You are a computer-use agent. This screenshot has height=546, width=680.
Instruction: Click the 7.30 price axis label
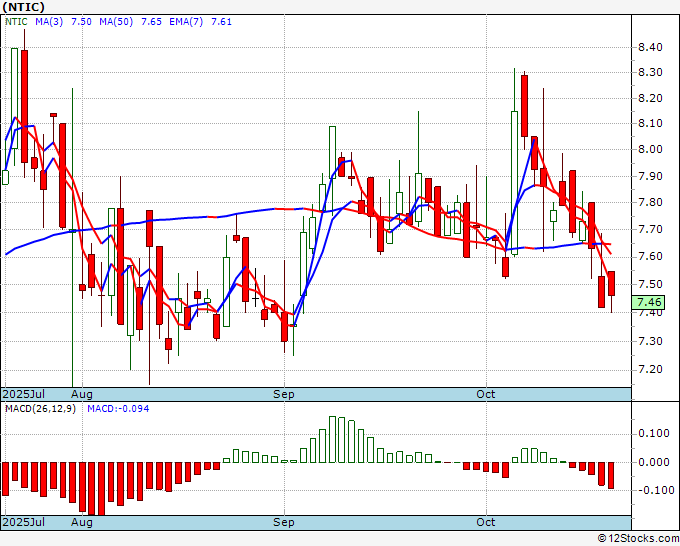coord(650,341)
